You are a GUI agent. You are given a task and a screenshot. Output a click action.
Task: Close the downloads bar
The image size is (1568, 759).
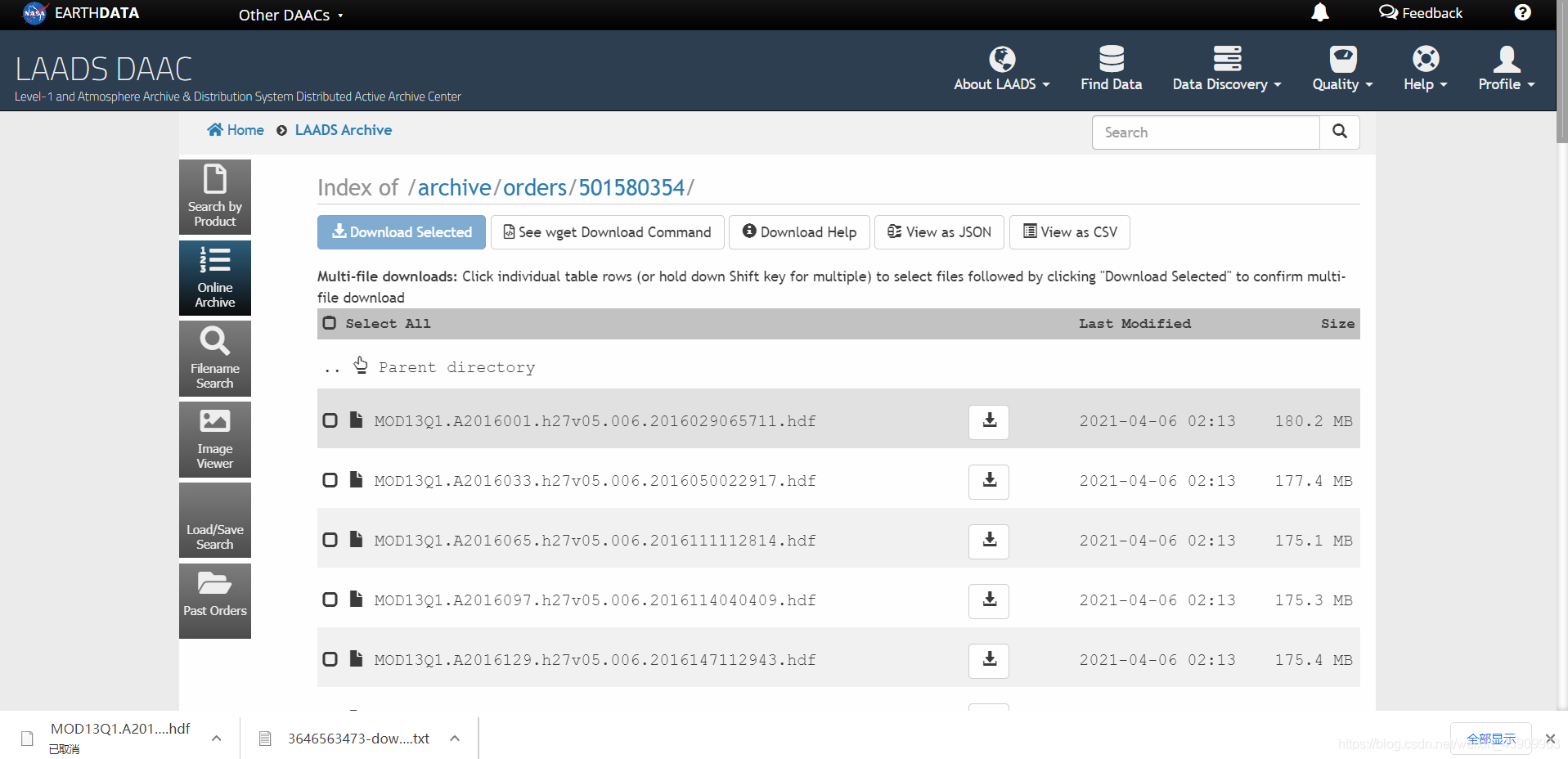point(1550,739)
